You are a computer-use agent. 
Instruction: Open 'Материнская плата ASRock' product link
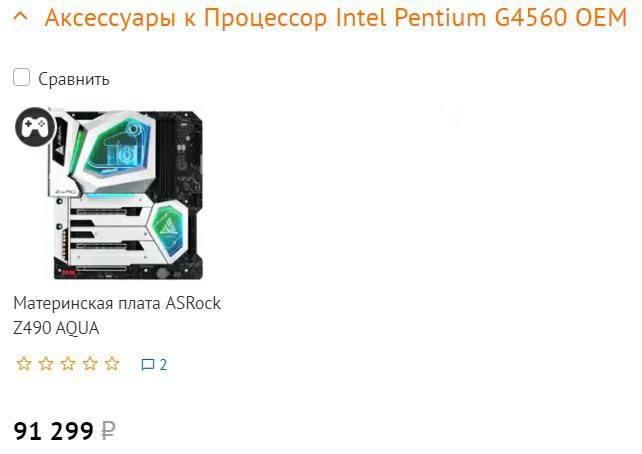click(117, 303)
